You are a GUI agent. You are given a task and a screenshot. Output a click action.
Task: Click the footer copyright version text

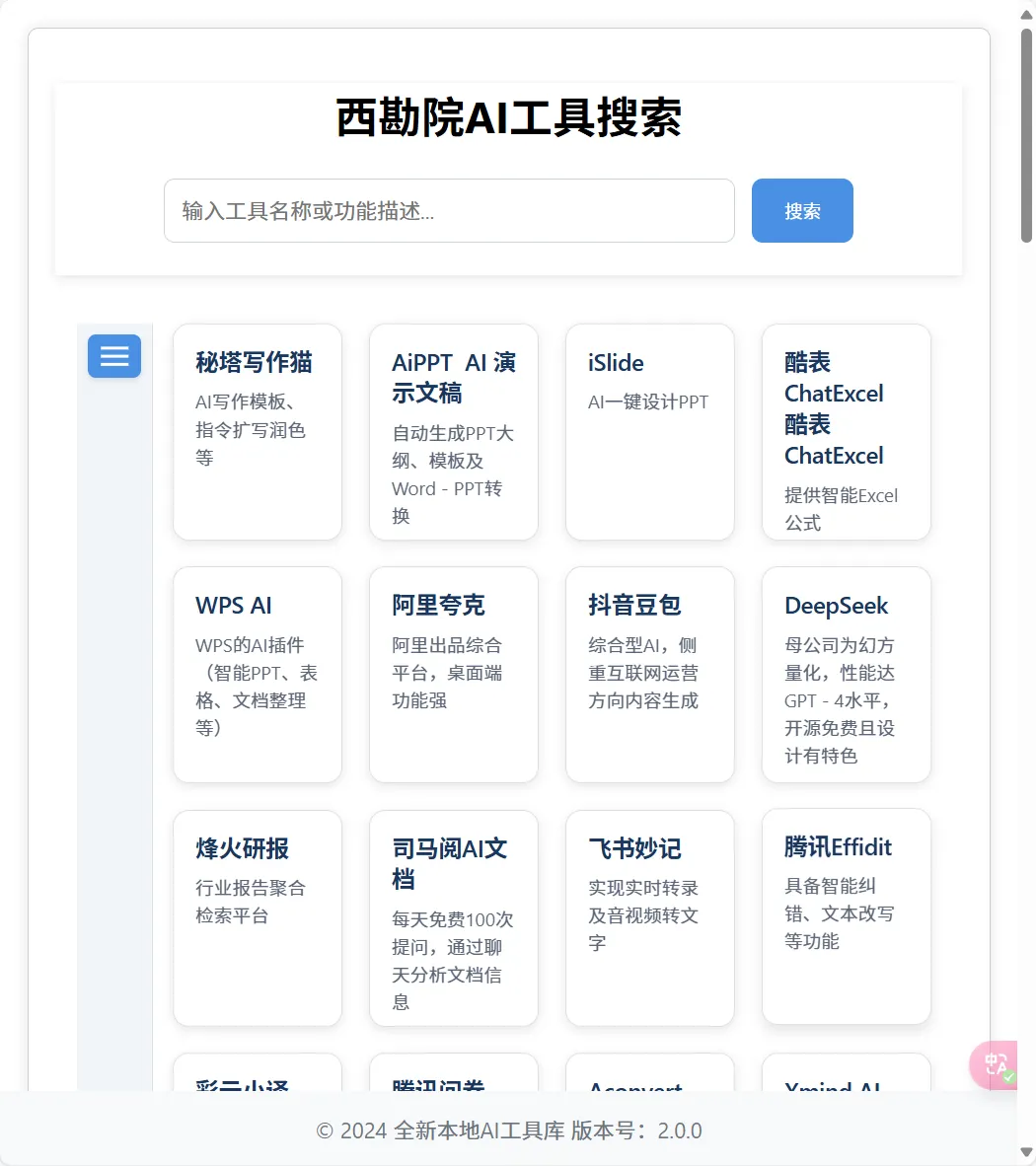(509, 1130)
